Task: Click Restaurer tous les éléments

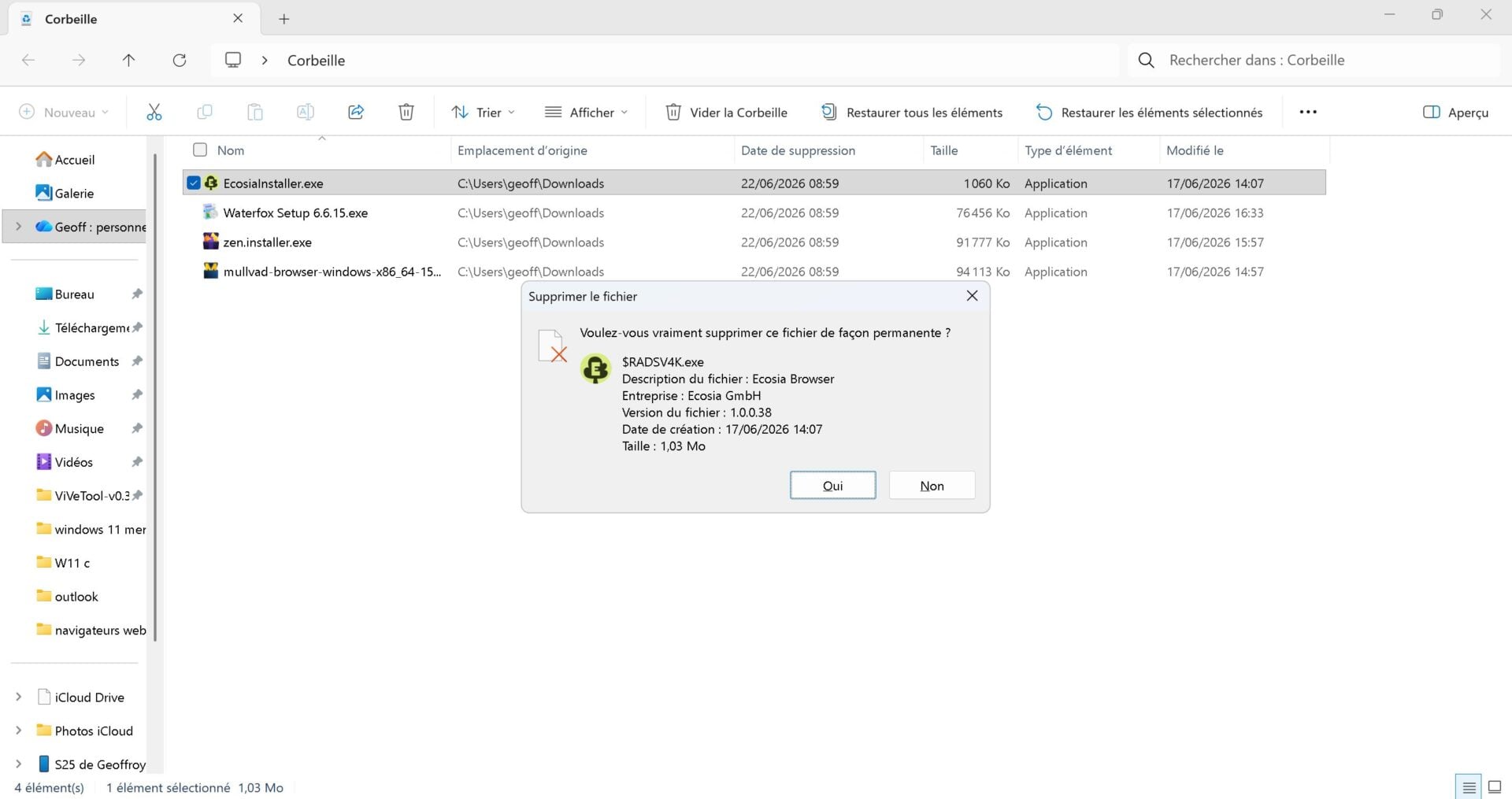Action: click(912, 113)
